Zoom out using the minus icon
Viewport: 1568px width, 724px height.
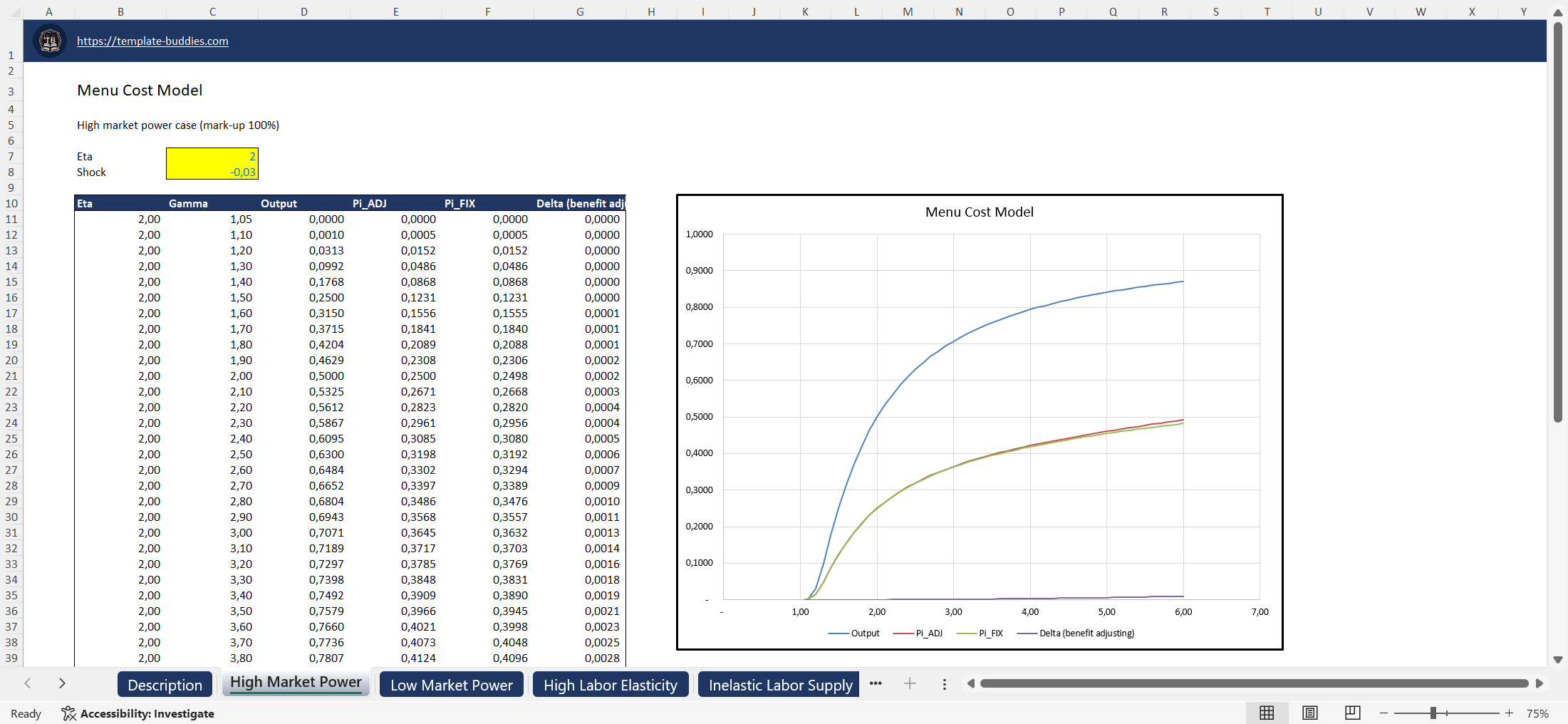pyautogui.click(x=1383, y=713)
